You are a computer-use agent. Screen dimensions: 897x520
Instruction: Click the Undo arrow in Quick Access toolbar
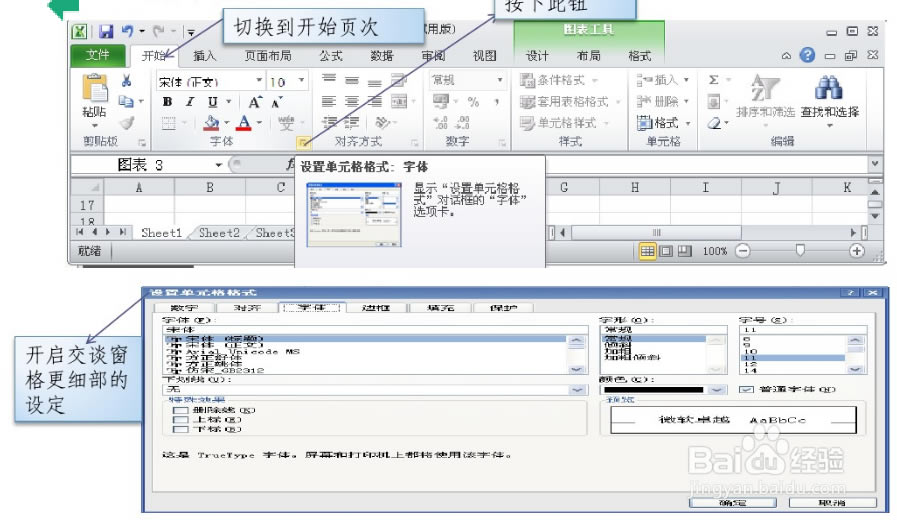coord(127,31)
